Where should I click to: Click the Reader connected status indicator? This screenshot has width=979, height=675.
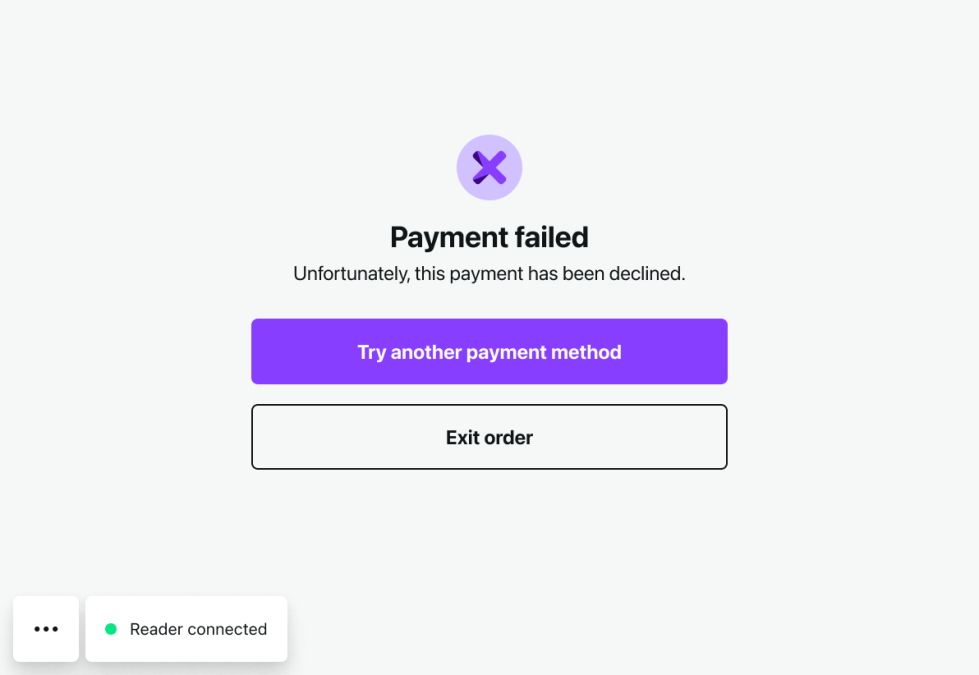point(186,629)
